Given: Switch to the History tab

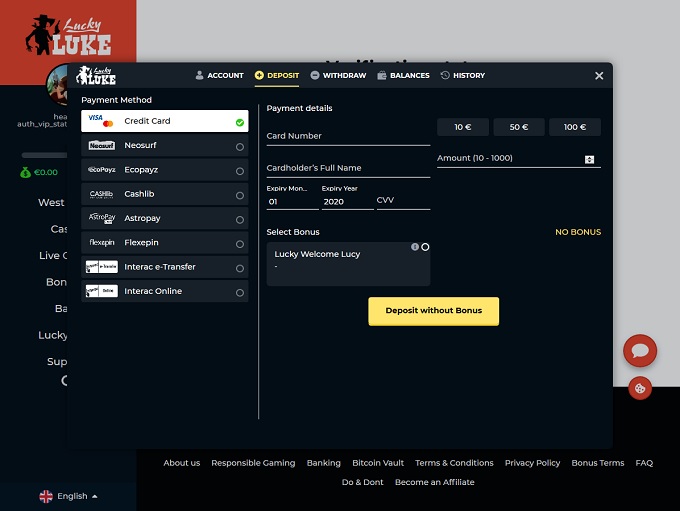Looking at the screenshot, I should pos(463,75).
